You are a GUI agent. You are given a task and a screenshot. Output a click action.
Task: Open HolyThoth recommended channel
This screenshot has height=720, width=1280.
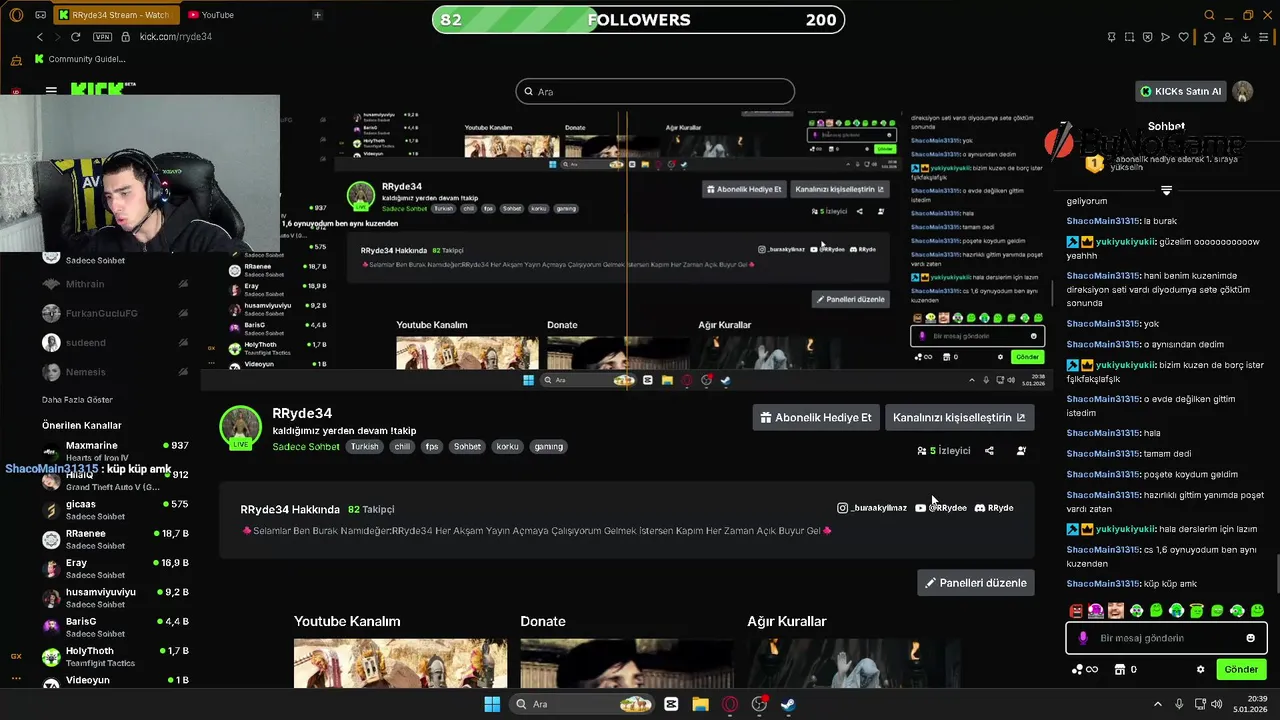pos(115,656)
